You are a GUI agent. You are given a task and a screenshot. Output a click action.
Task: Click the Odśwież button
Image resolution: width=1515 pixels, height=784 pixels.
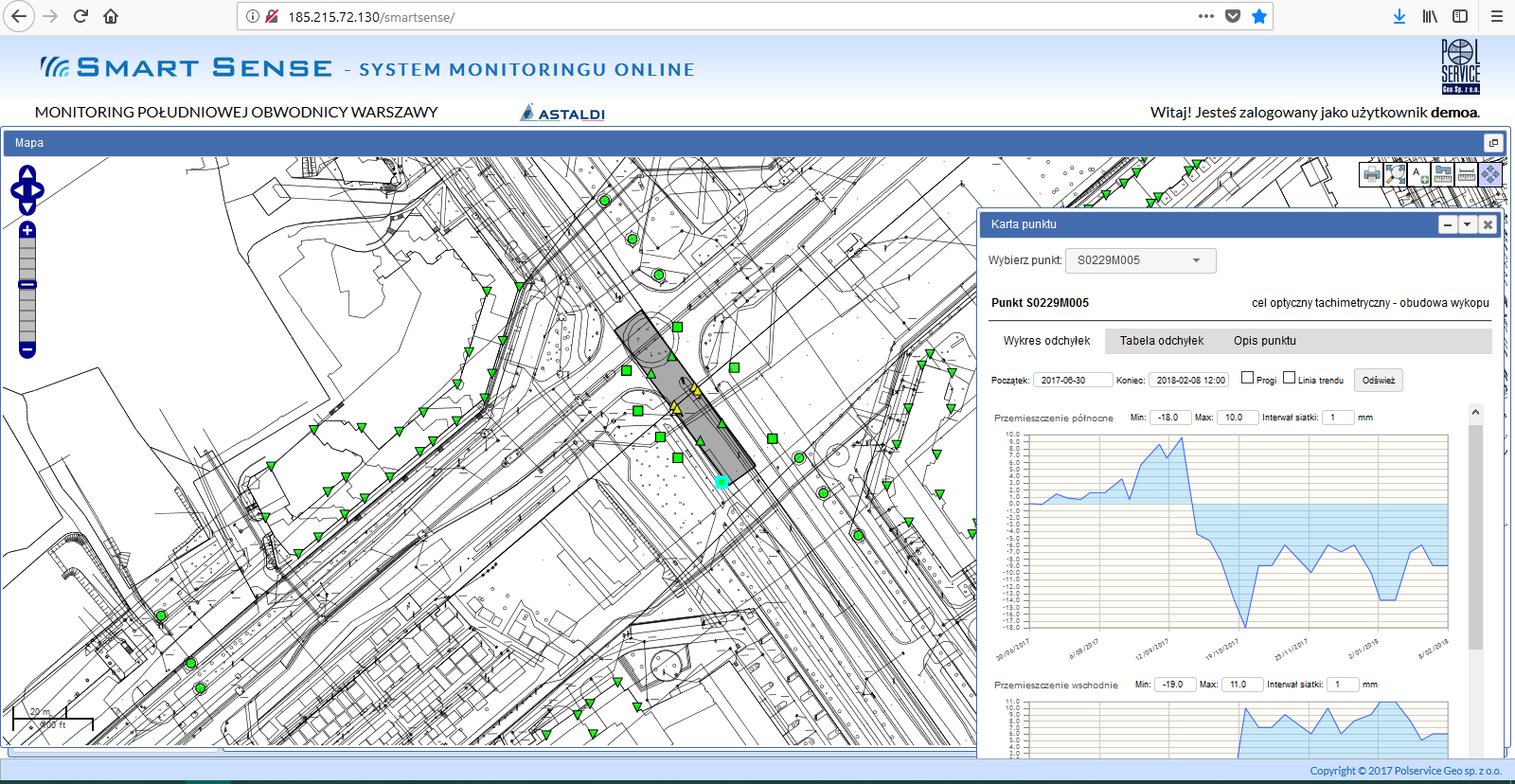pyautogui.click(x=1378, y=380)
